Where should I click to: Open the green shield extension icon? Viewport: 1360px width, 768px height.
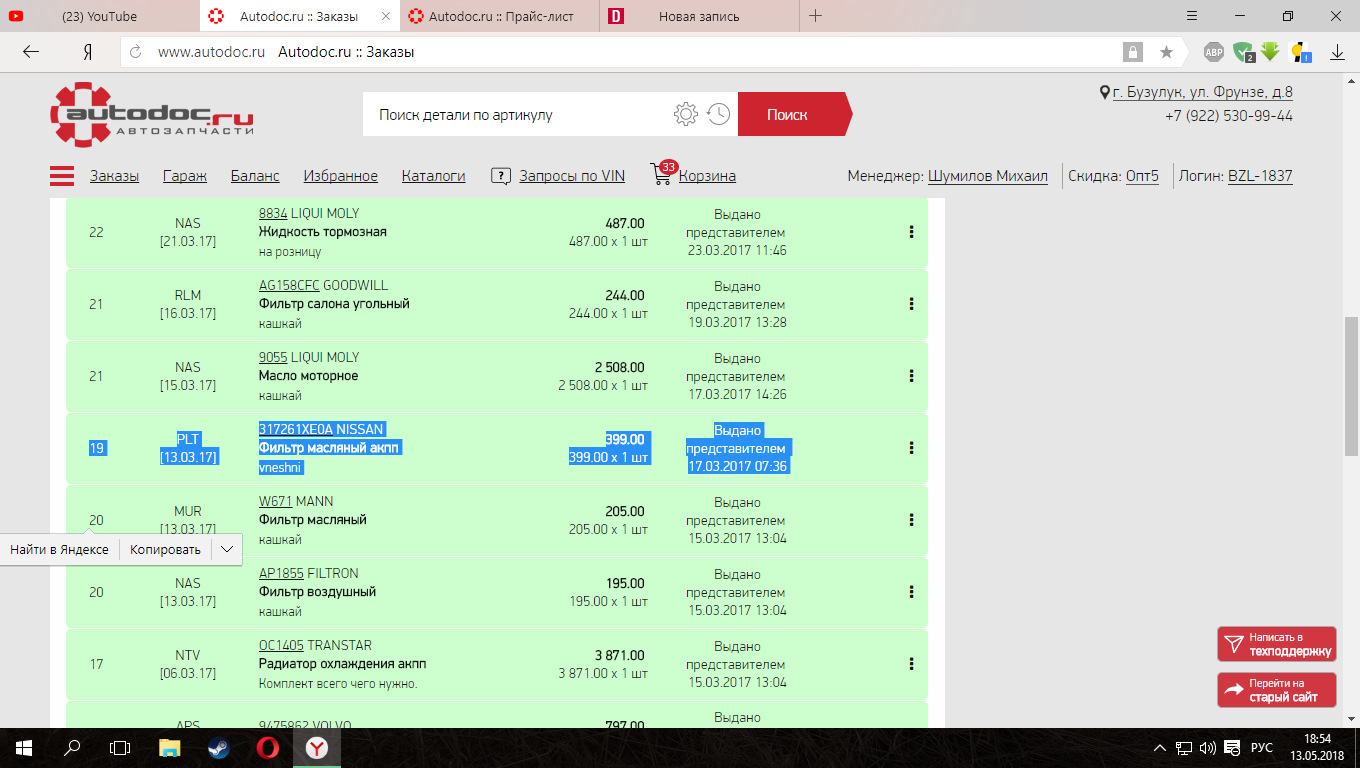pos(1242,52)
